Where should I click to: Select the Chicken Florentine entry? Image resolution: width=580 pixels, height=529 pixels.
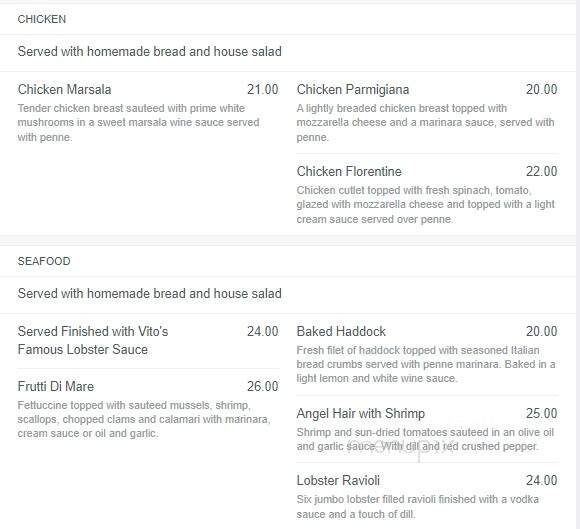click(x=349, y=172)
